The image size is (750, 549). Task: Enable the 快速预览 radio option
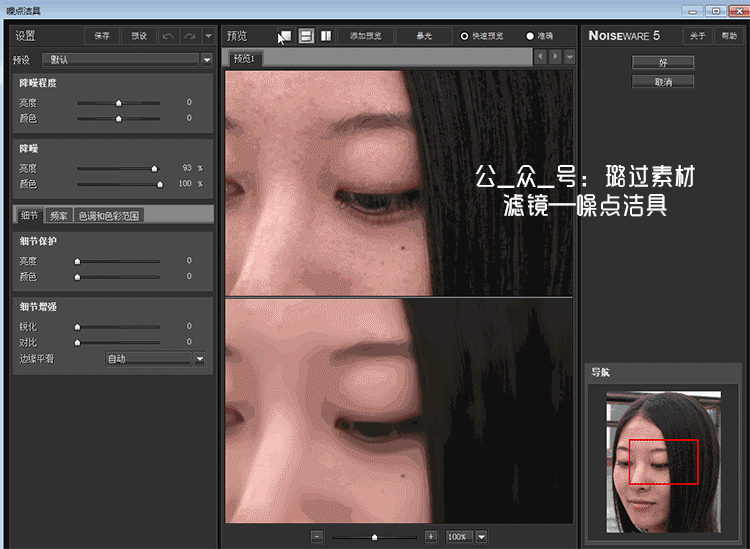point(464,36)
